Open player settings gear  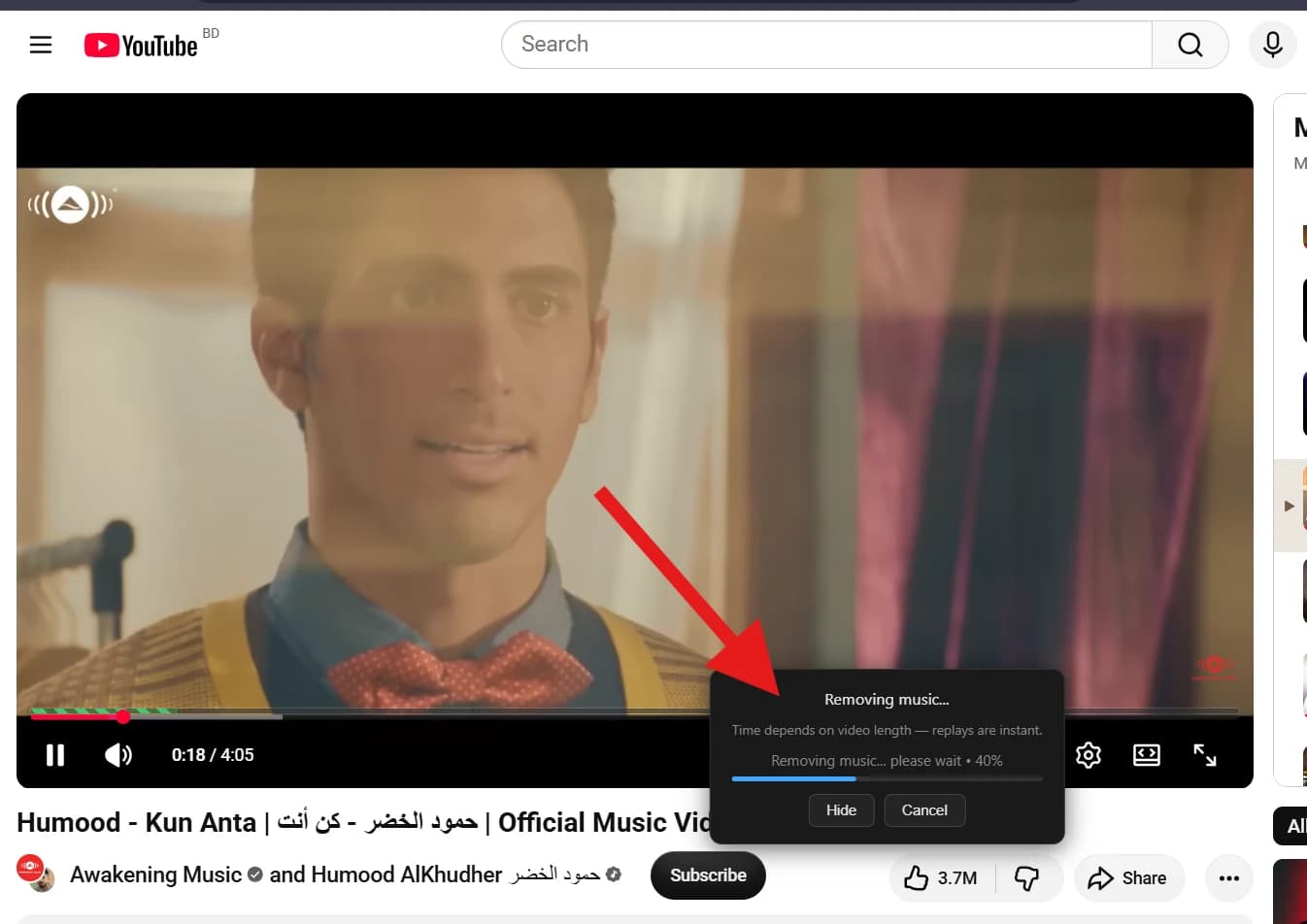(x=1088, y=755)
